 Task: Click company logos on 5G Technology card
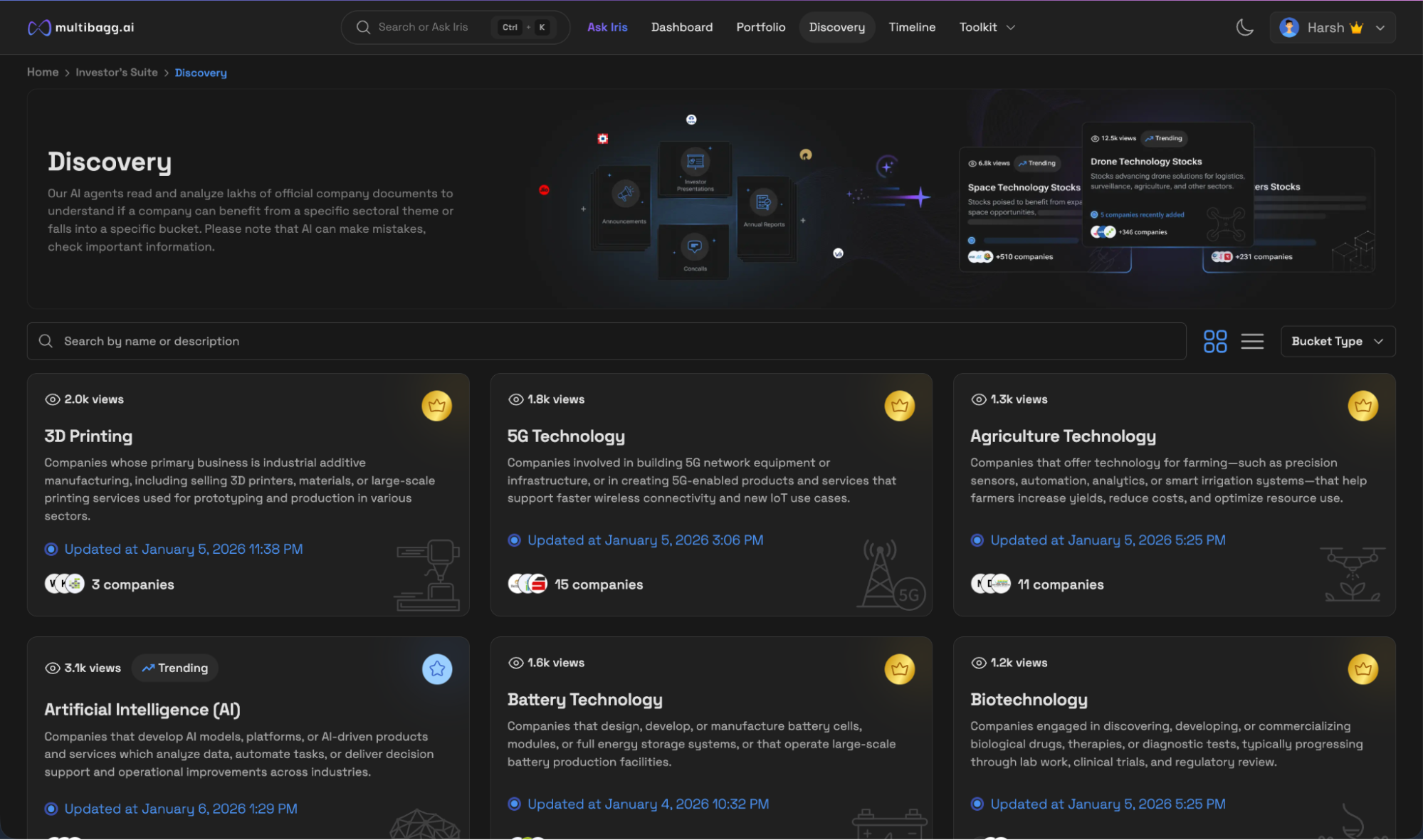[x=527, y=584]
